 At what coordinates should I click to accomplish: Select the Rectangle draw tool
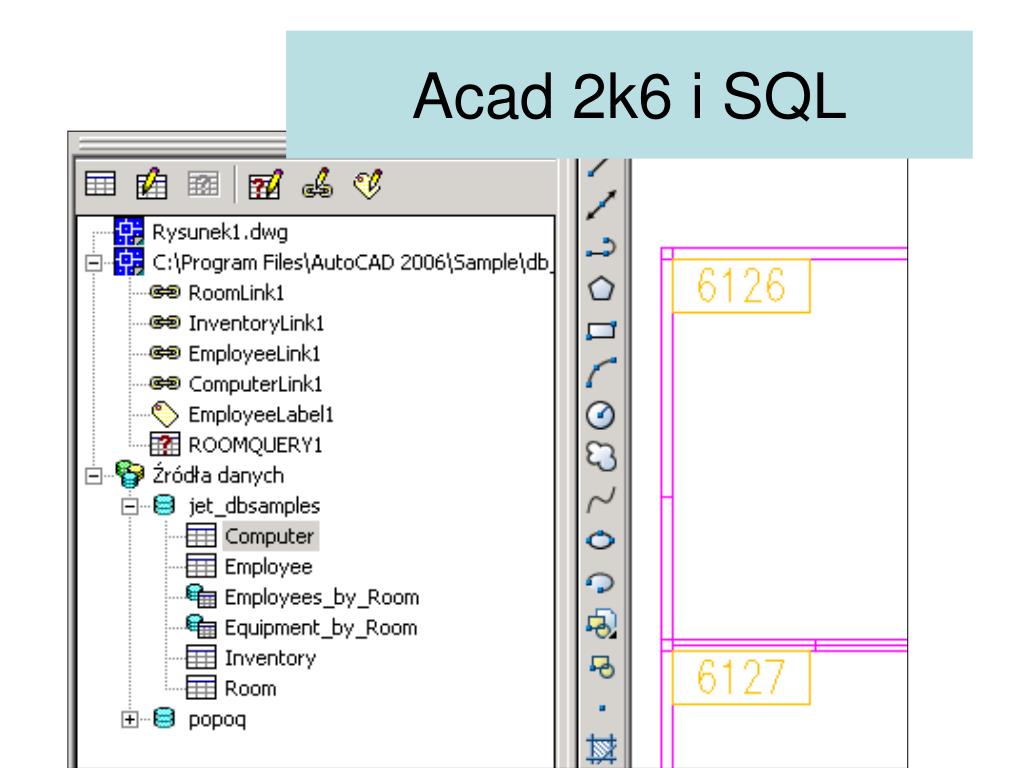[x=601, y=330]
